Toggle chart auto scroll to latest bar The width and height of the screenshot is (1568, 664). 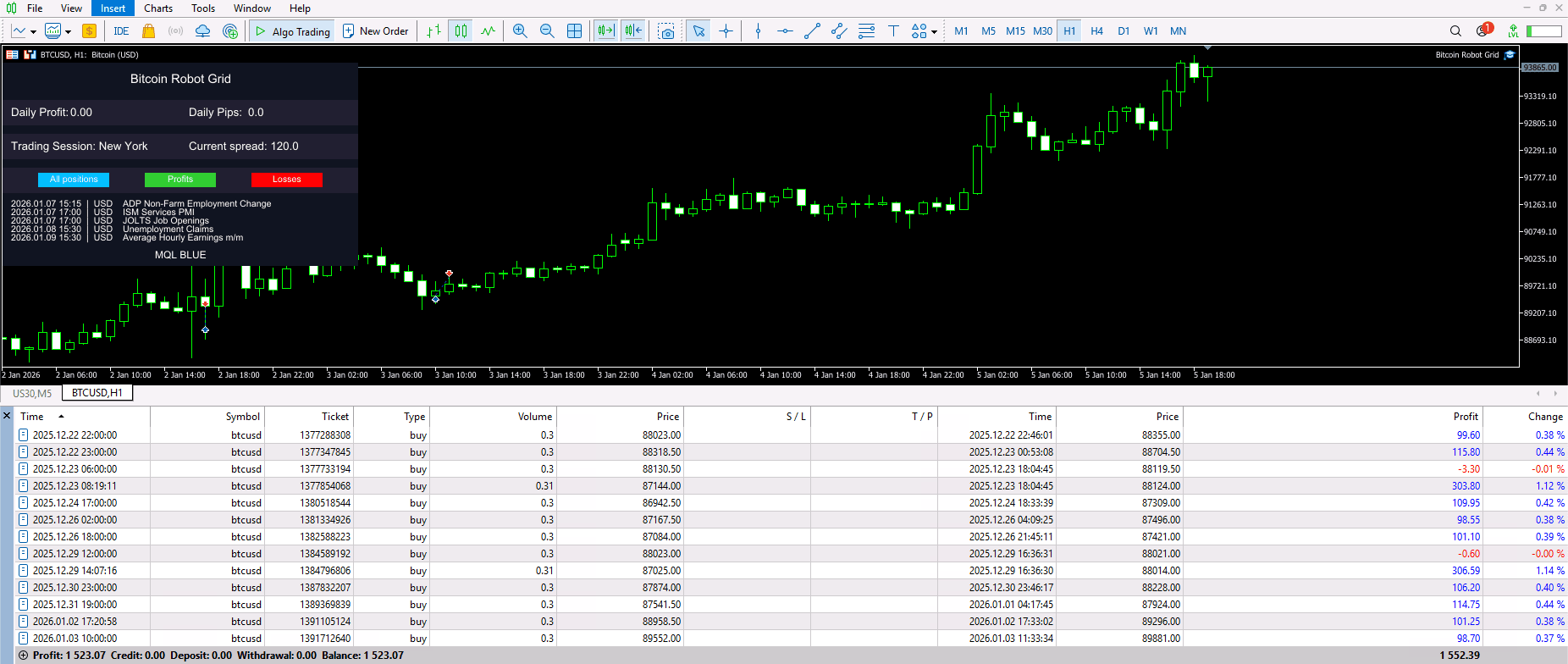coord(606,31)
